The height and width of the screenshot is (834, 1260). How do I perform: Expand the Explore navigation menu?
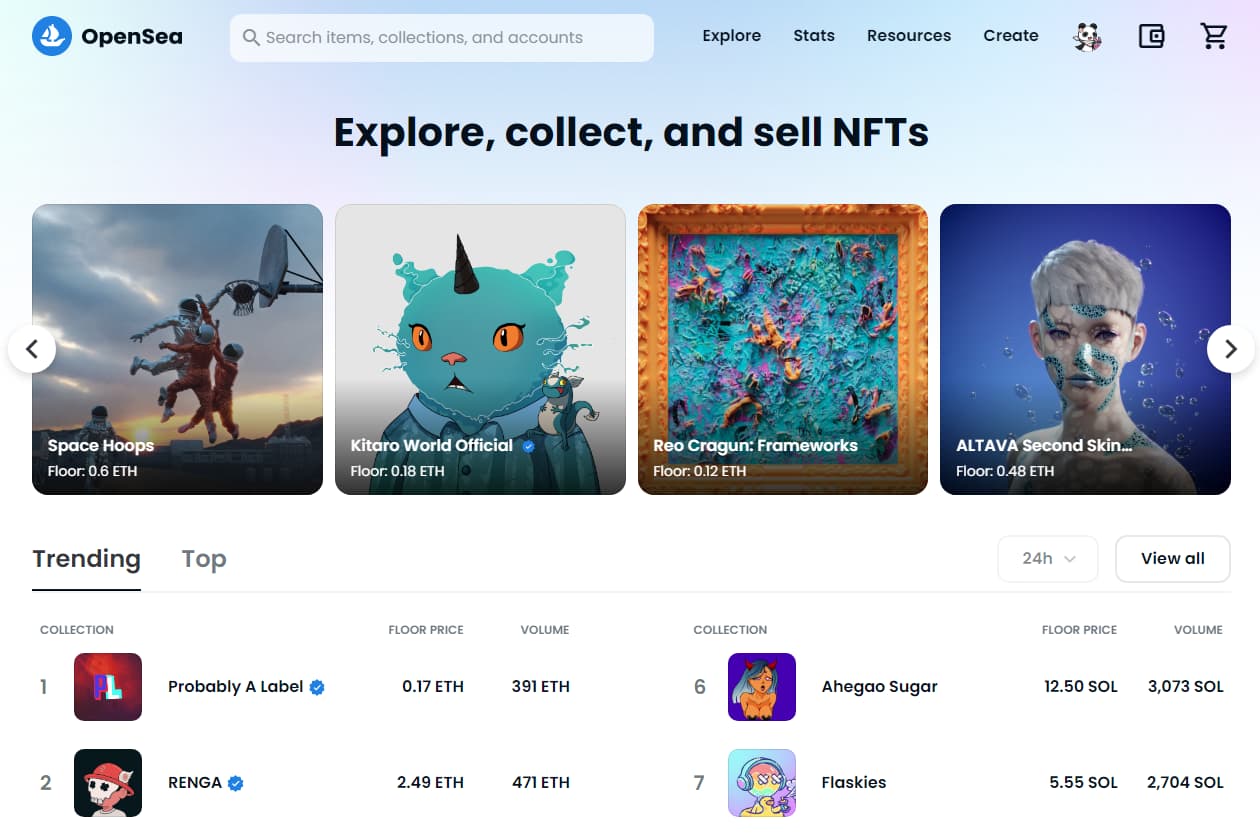click(731, 35)
